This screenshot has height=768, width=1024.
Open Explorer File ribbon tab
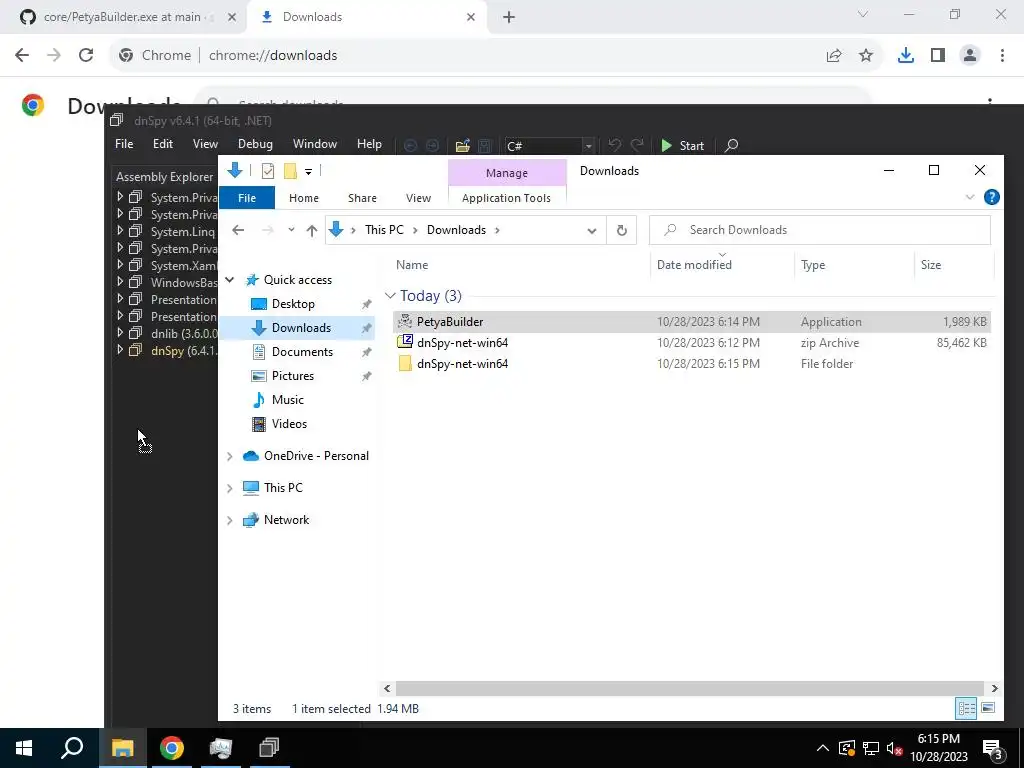pyautogui.click(x=247, y=198)
